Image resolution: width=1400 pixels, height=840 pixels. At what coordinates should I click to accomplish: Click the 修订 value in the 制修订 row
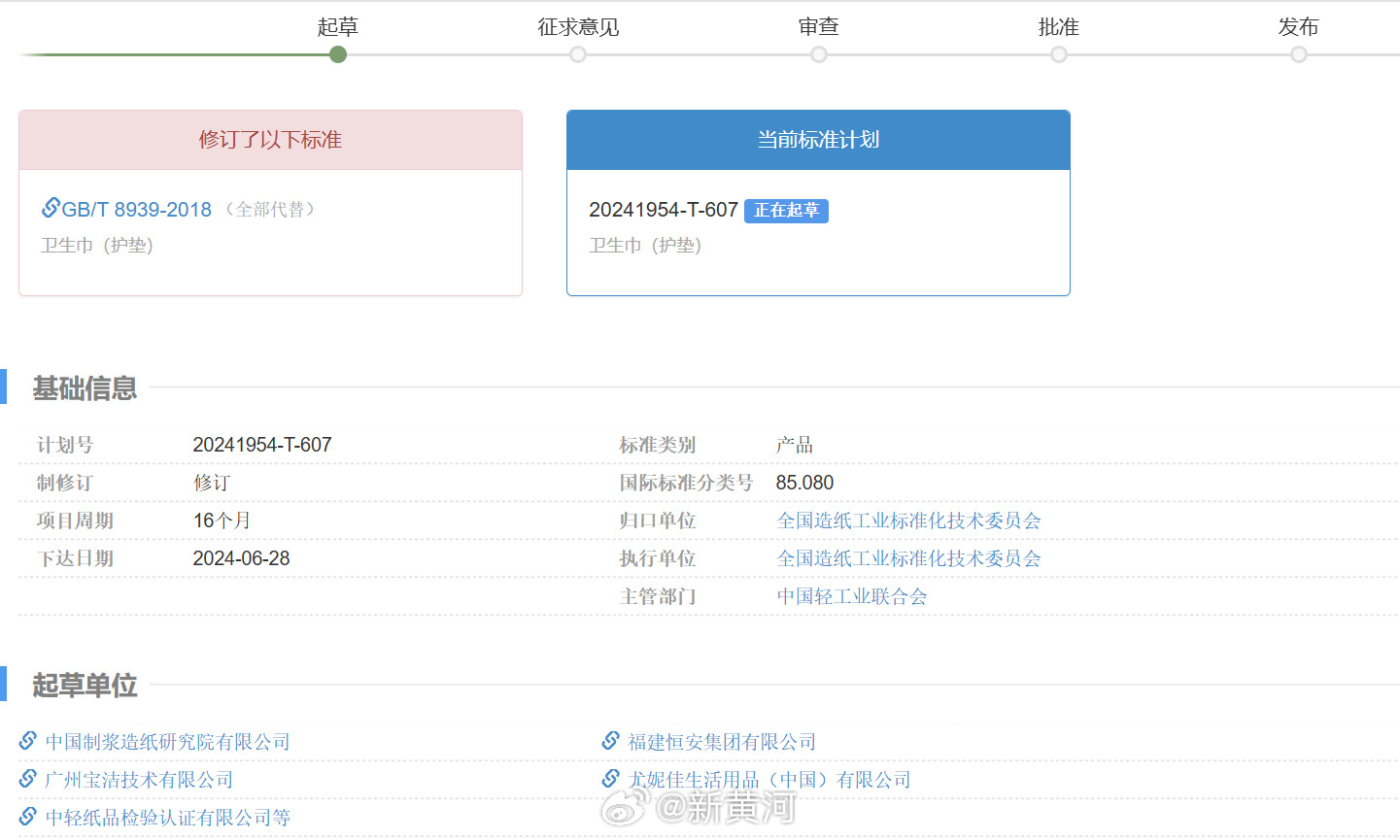point(212,483)
